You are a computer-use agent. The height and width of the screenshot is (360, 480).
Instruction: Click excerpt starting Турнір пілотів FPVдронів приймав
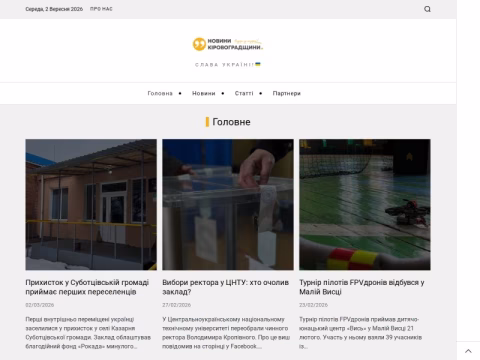click(360, 333)
